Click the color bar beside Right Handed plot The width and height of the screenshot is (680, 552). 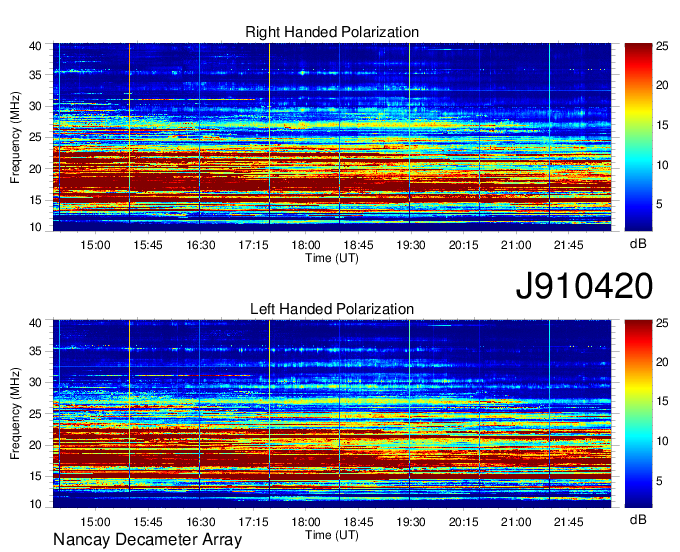(x=638, y=137)
